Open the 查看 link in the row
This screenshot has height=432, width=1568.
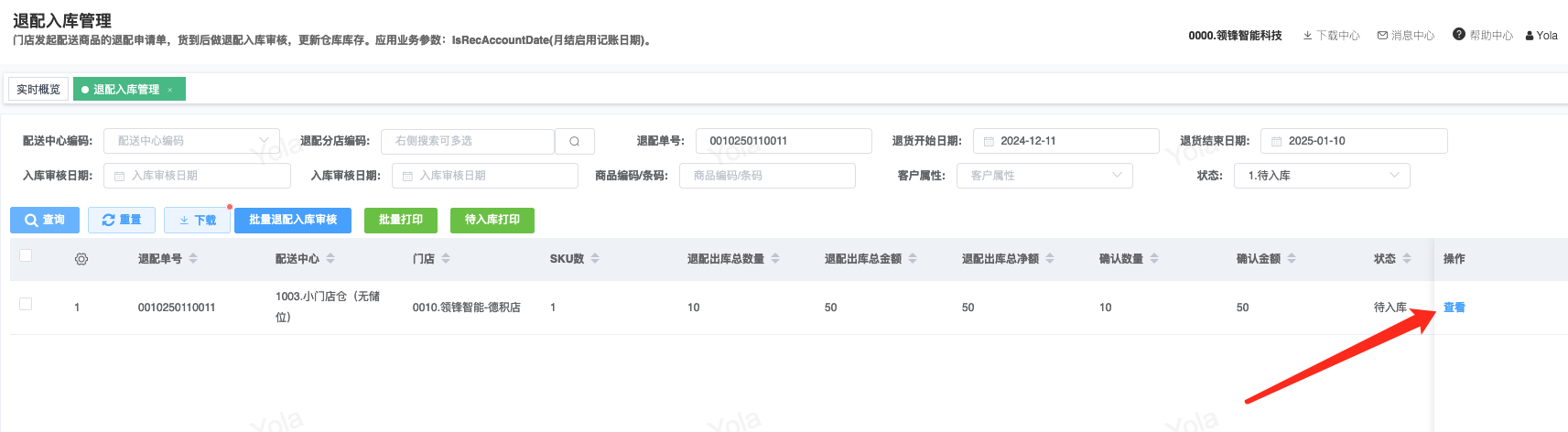(1454, 308)
